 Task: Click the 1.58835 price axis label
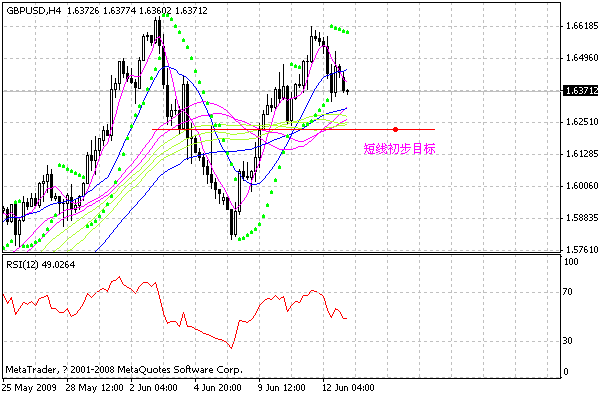[582, 218]
